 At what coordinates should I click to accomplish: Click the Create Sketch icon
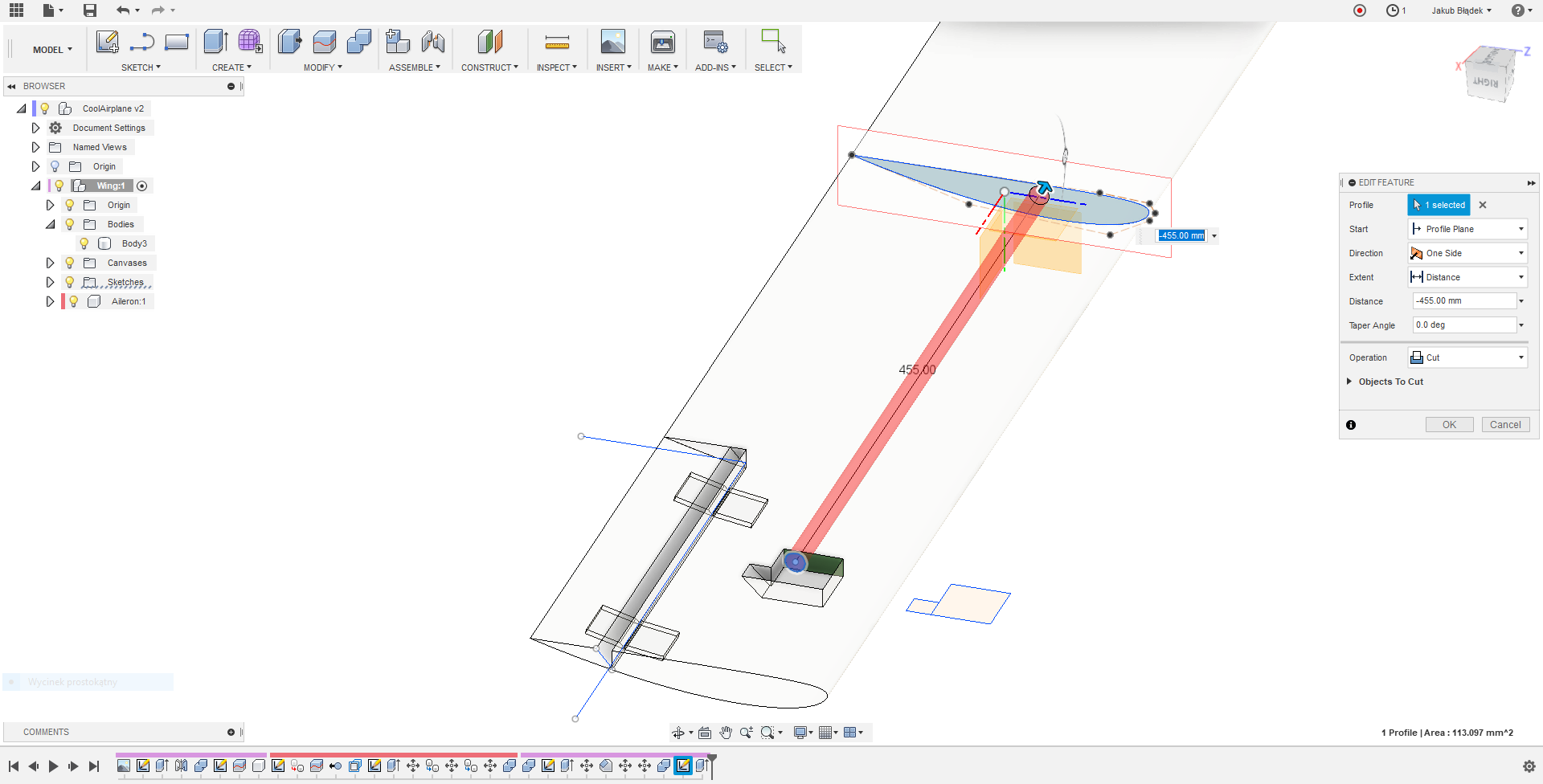[x=107, y=42]
